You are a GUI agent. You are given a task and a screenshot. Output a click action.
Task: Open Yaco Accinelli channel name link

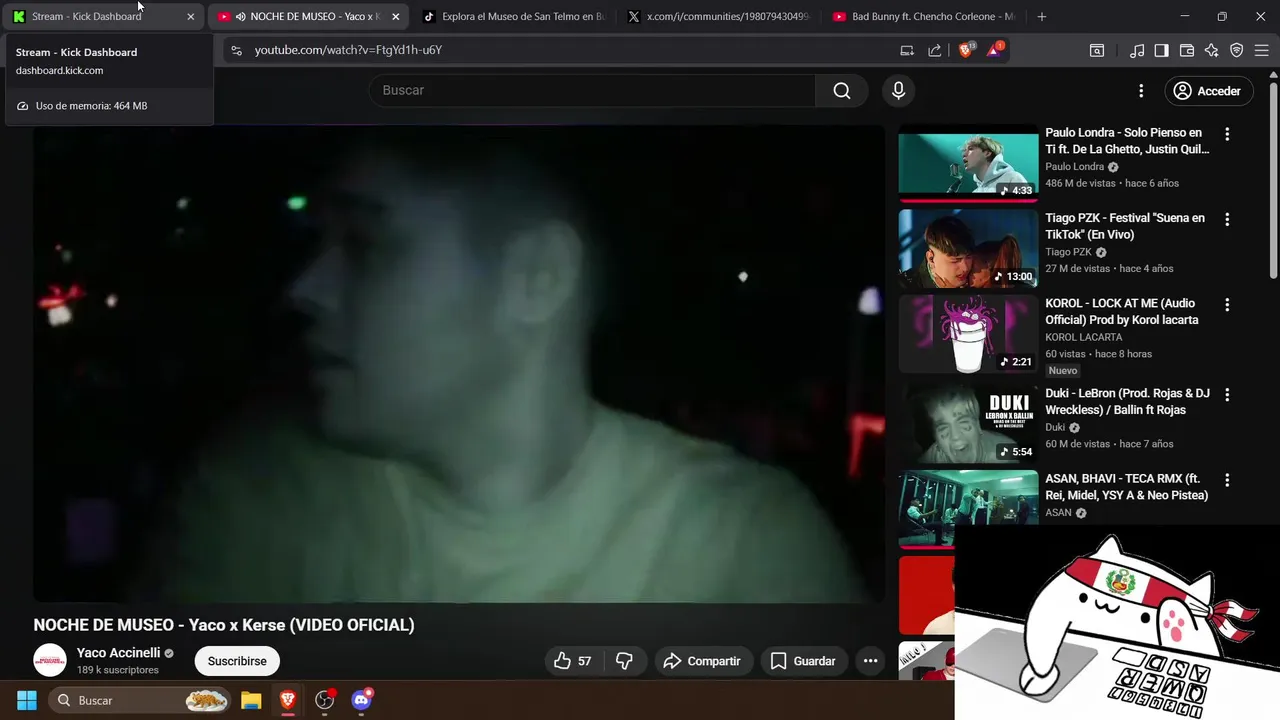pos(118,653)
